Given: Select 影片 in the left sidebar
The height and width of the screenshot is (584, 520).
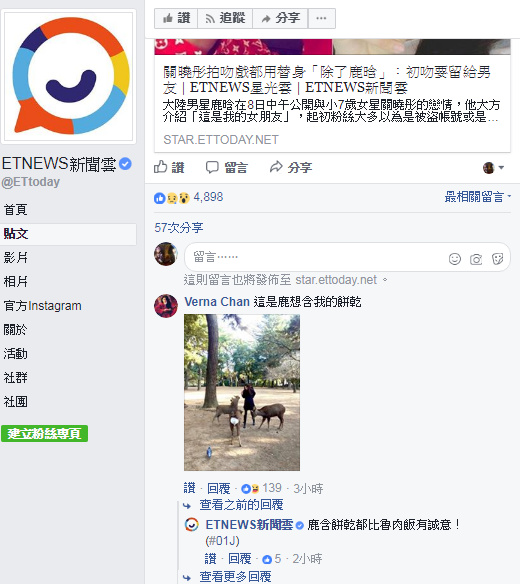Looking at the screenshot, I should [16, 258].
